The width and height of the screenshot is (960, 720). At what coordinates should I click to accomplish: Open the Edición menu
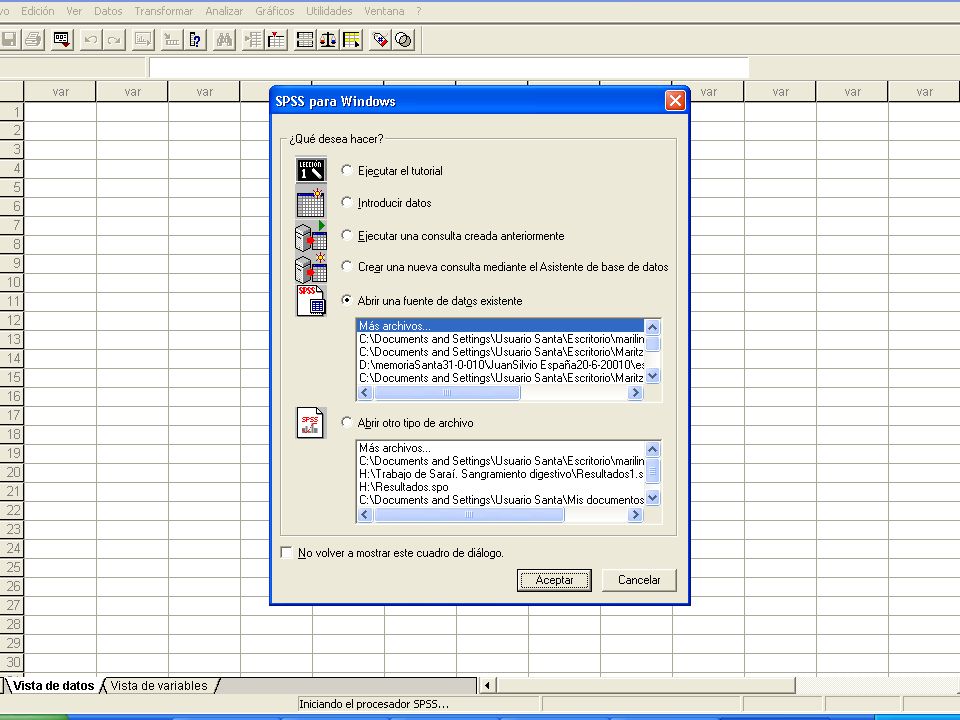(x=37, y=11)
